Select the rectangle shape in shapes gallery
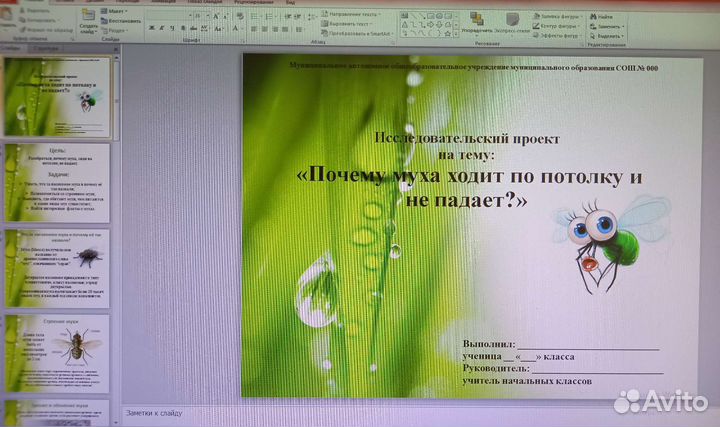 coord(430,15)
